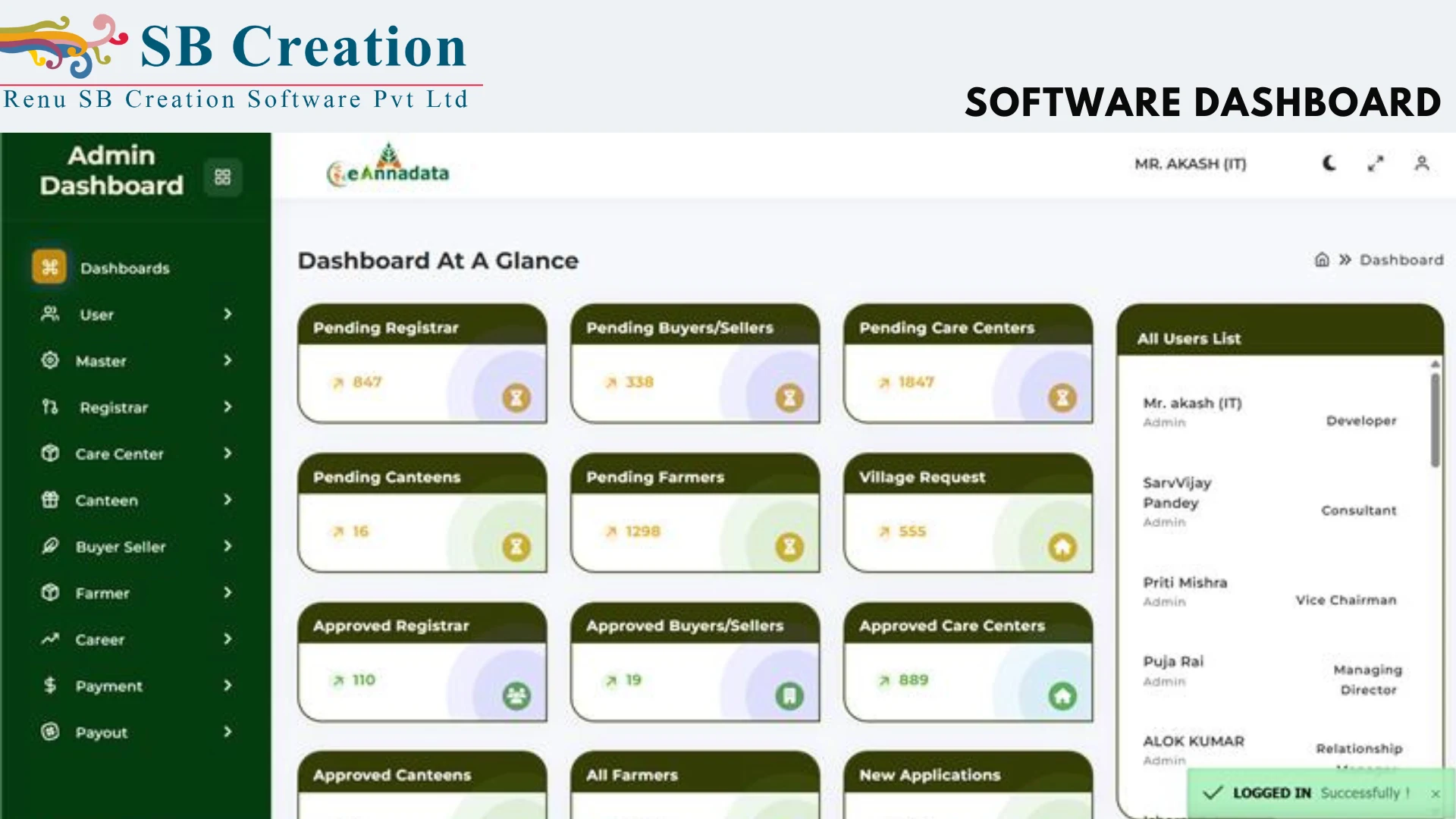
Task: Expand the Buyer Seller menu chevron
Action: point(227,545)
